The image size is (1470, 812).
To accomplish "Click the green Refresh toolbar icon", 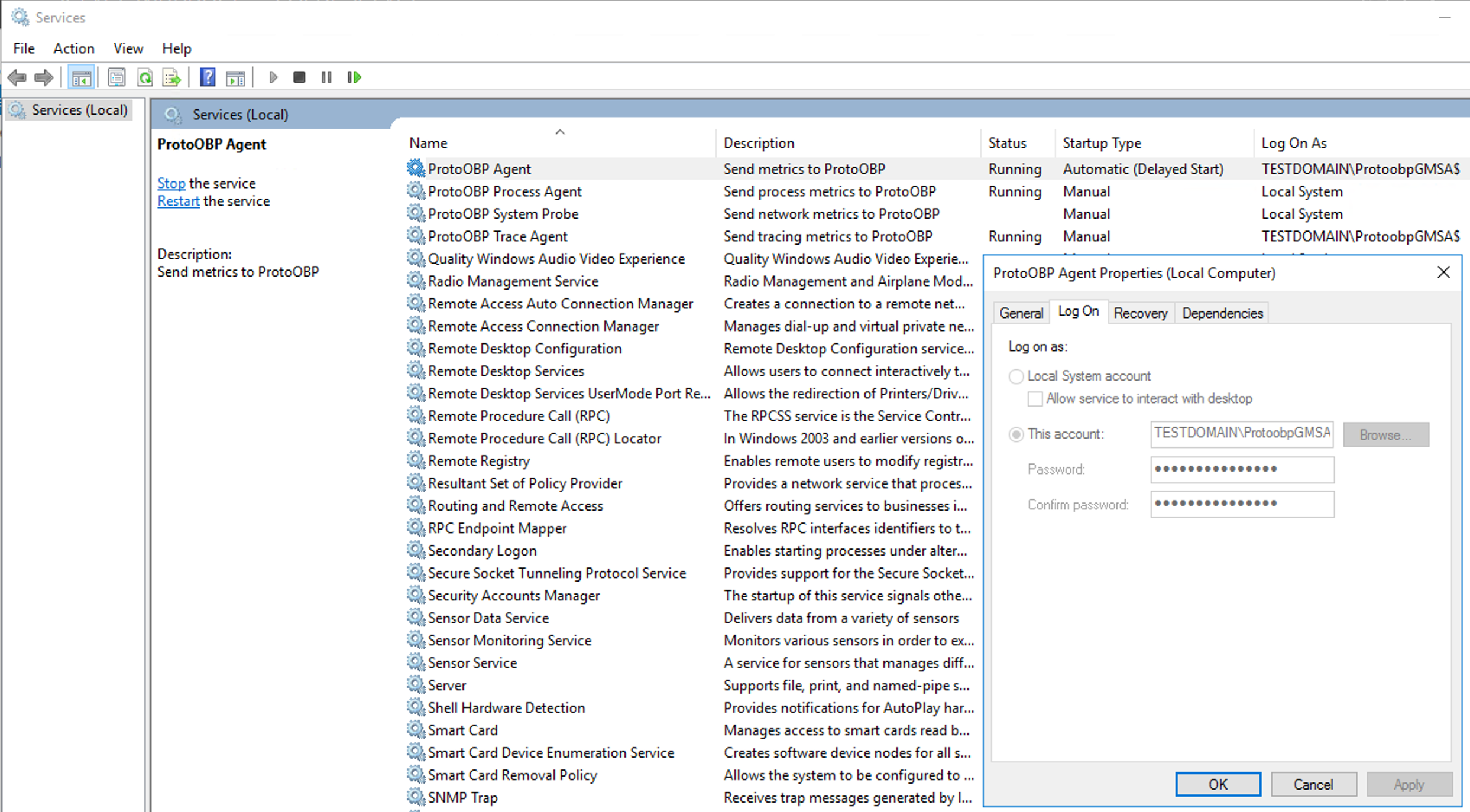I will [x=145, y=77].
